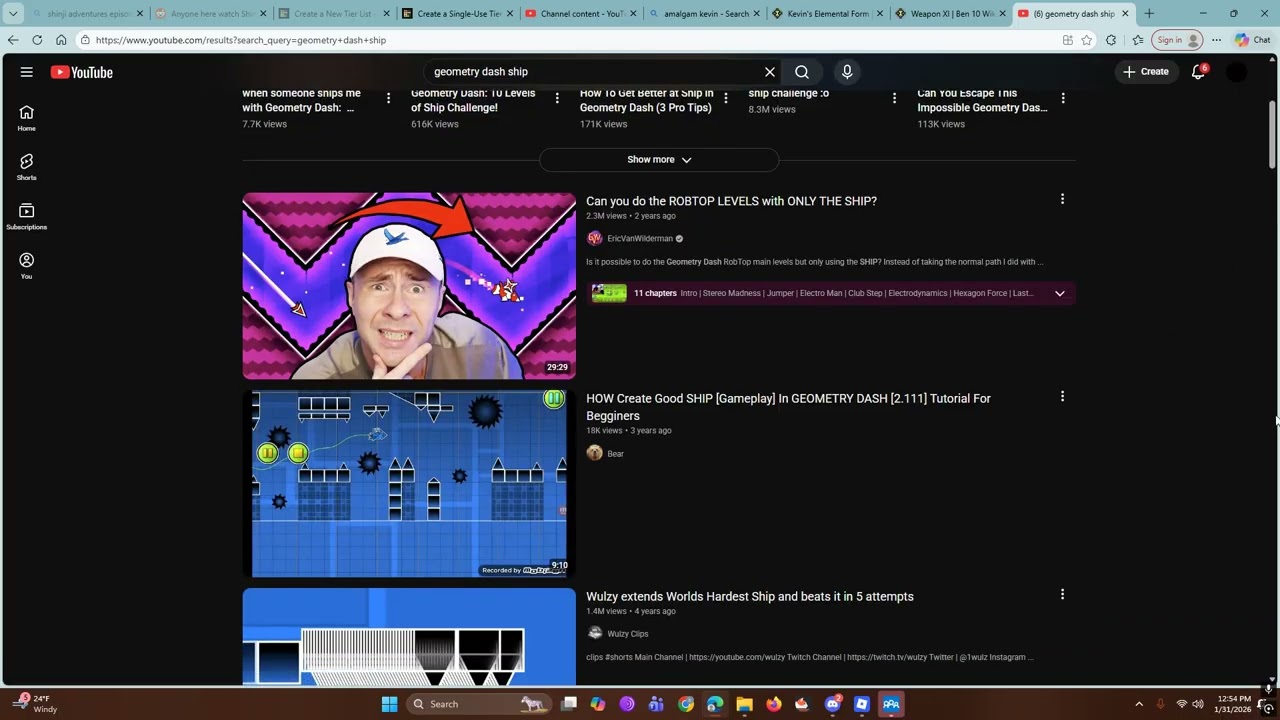Open the account avatar menu

(1237, 72)
